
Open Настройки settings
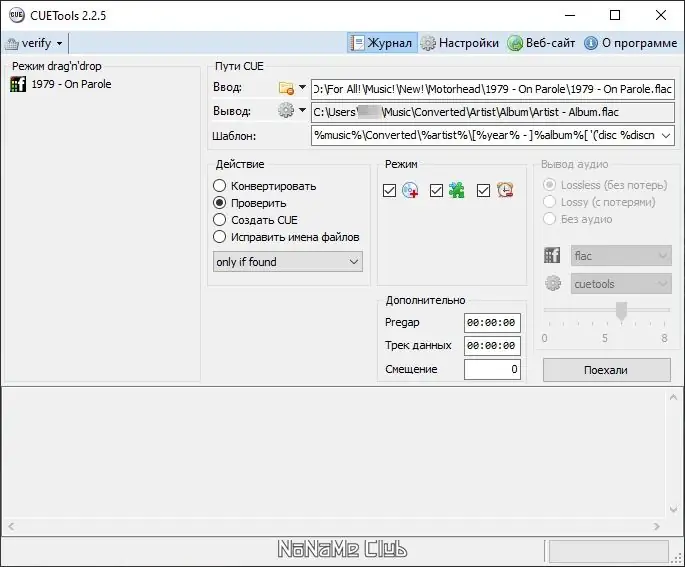(460, 43)
